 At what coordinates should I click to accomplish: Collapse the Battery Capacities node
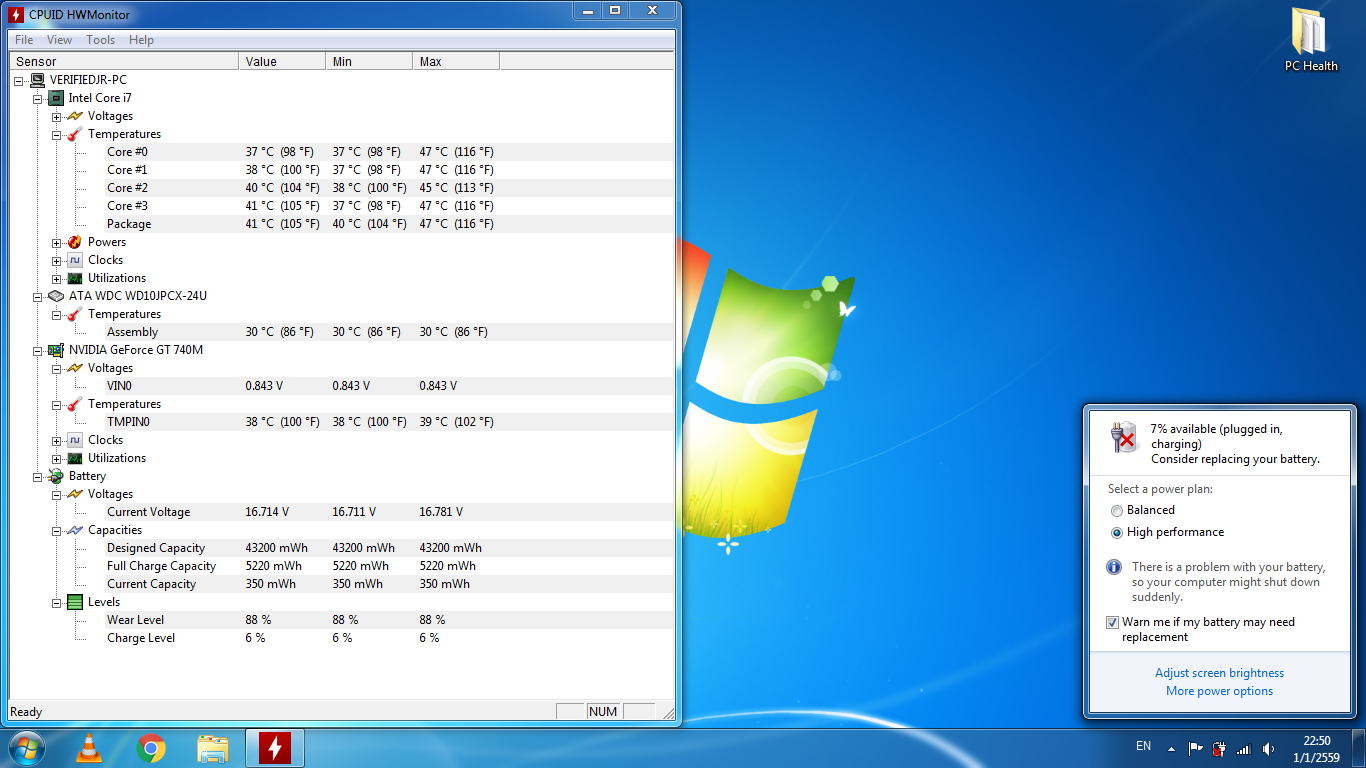tap(57, 530)
